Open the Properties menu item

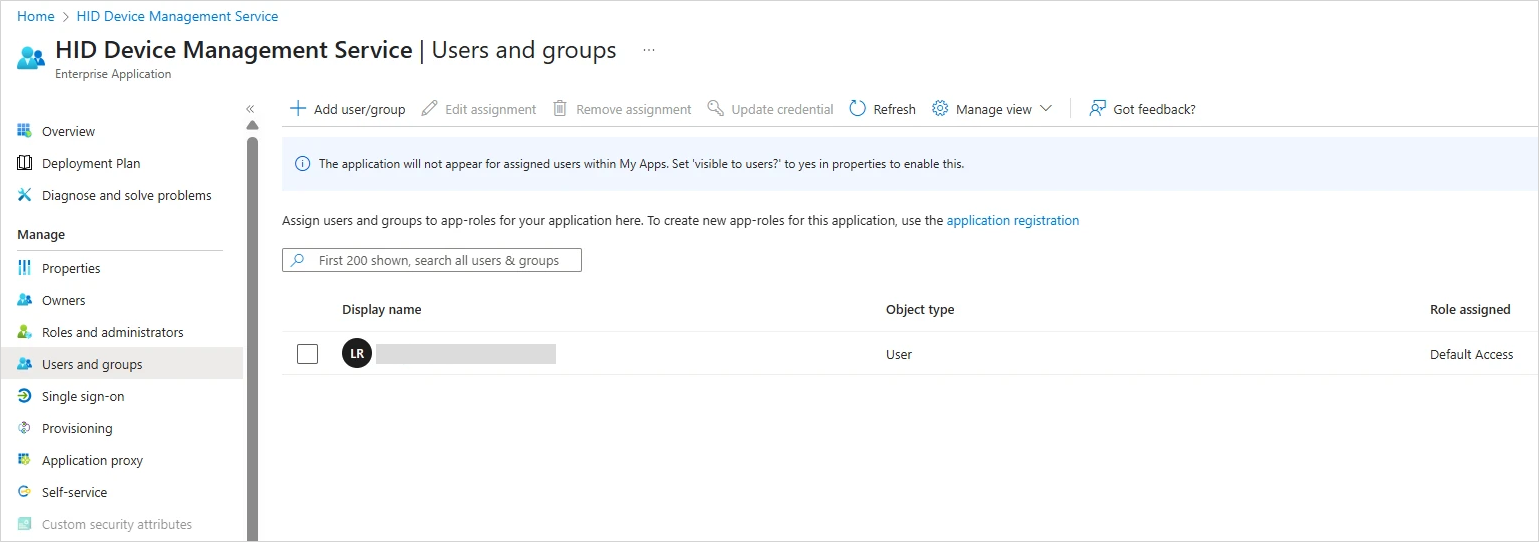[71, 268]
